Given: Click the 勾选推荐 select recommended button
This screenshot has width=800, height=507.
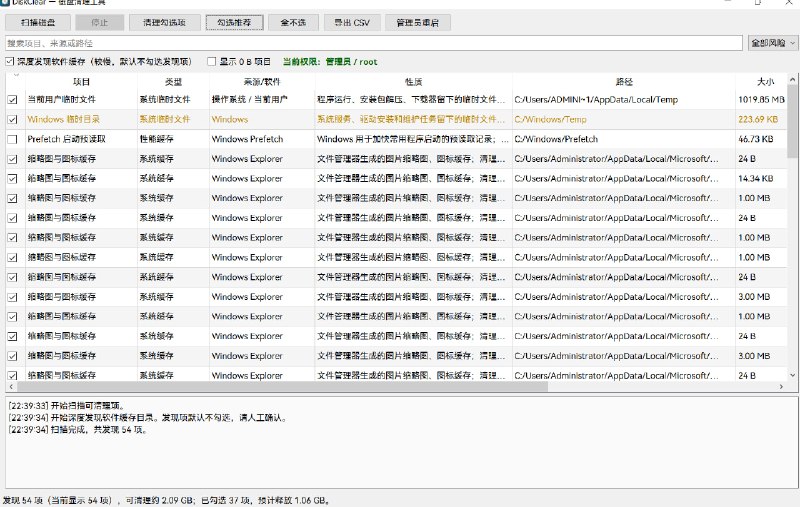Looking at the screenshot, I should click(235, 22).
